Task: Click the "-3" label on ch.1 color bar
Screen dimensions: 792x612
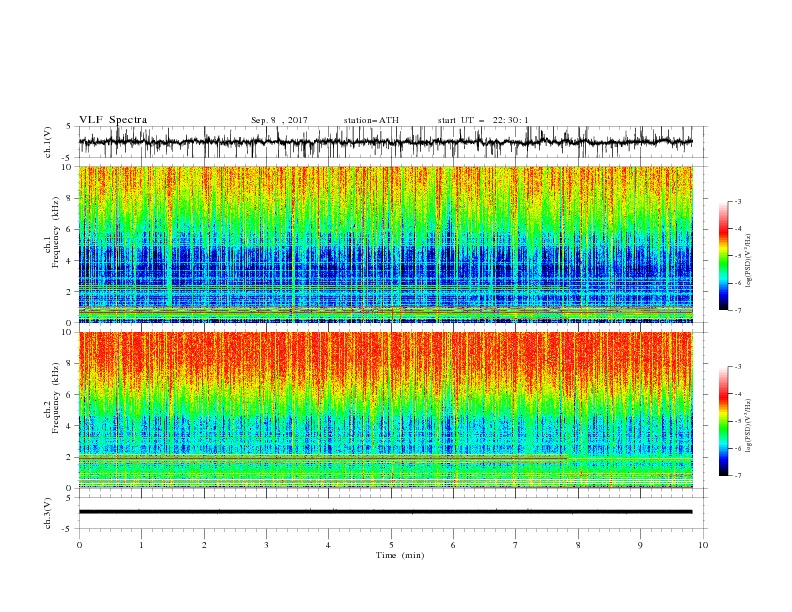Action: coord(738,201)
